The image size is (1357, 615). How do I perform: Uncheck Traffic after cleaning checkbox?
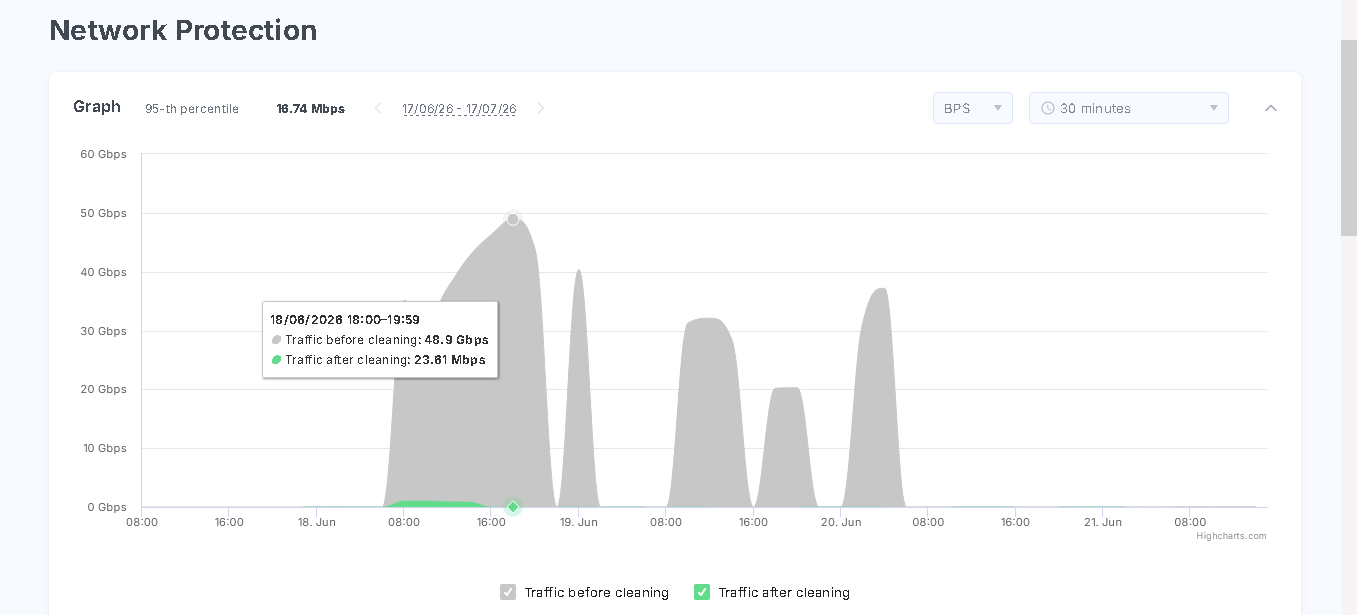(702, 592)
